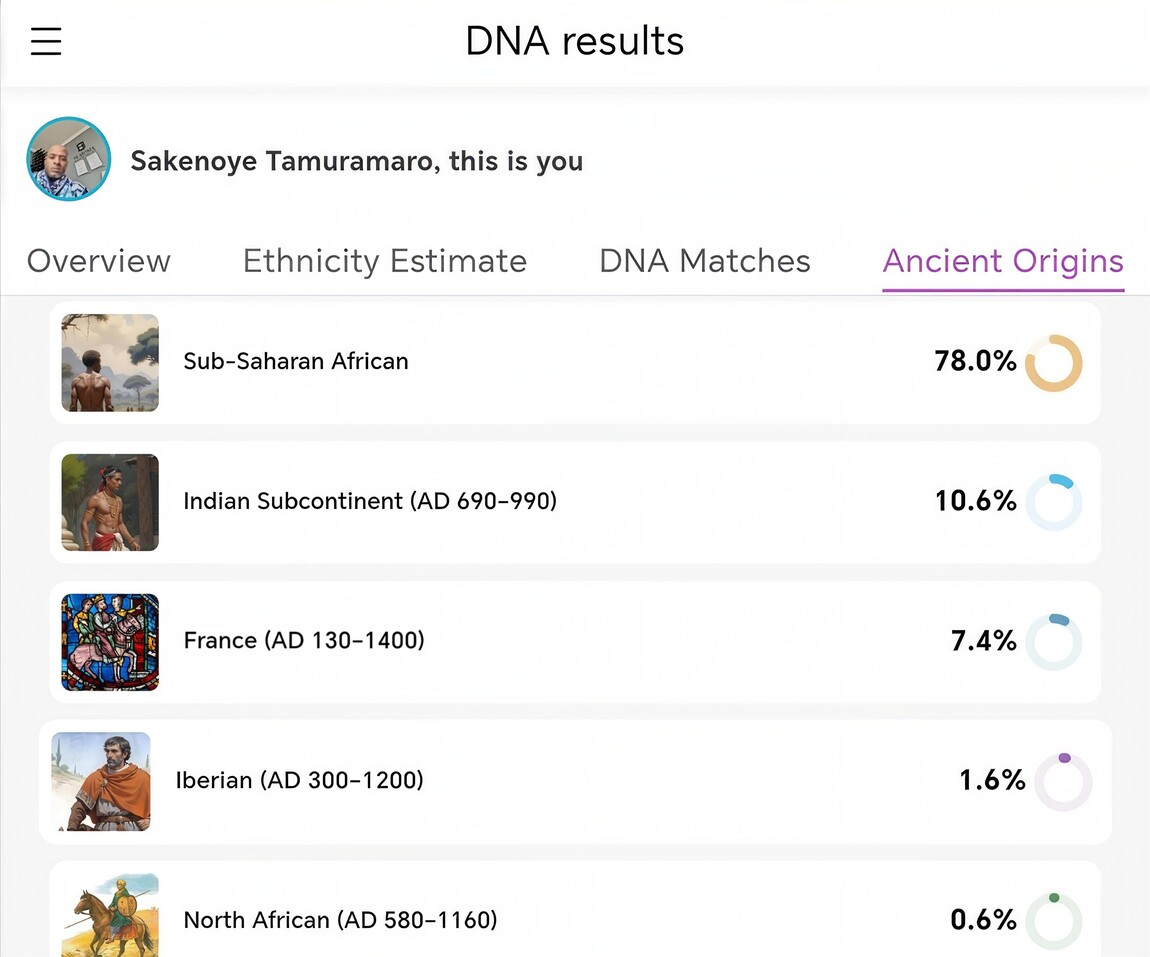Image resolution: width=1150 pixels, height=957 pixels.
Task: Switch to the DNA Matches tab
Action: [x=704, y=261]
